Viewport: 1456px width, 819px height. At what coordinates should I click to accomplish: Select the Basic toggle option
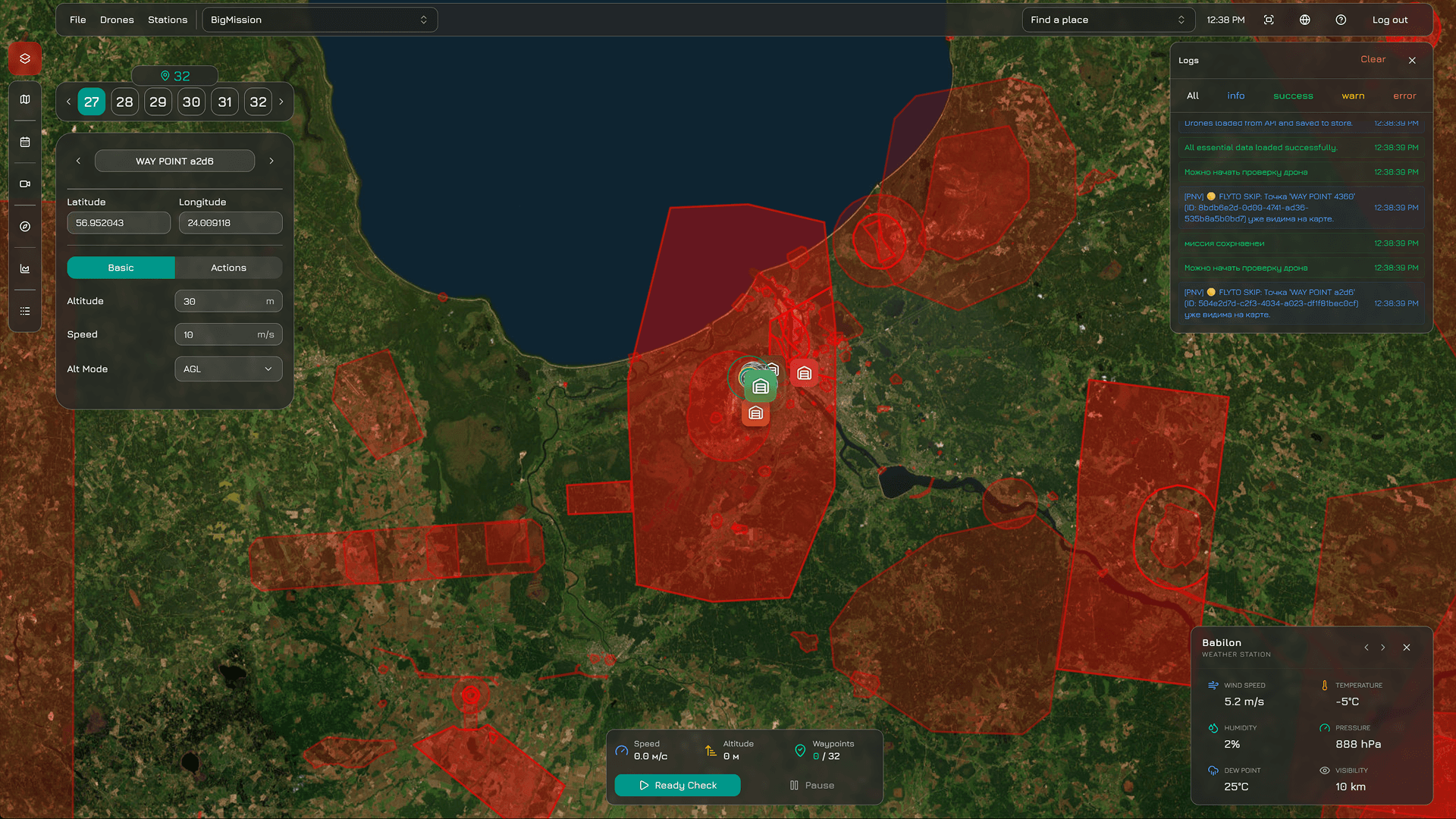121,268
